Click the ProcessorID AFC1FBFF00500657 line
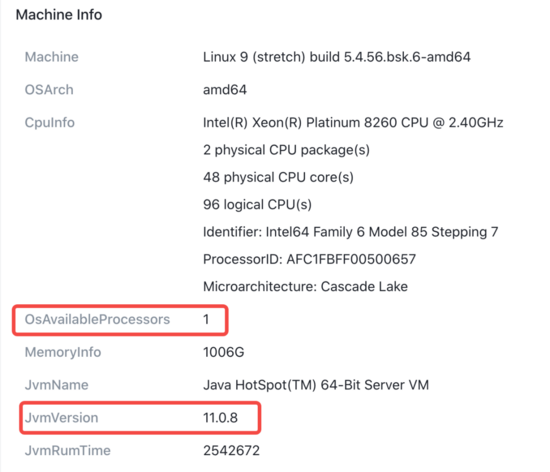Image resolution: width=550 pixels, height=472 pixels. tap(309, 259)
